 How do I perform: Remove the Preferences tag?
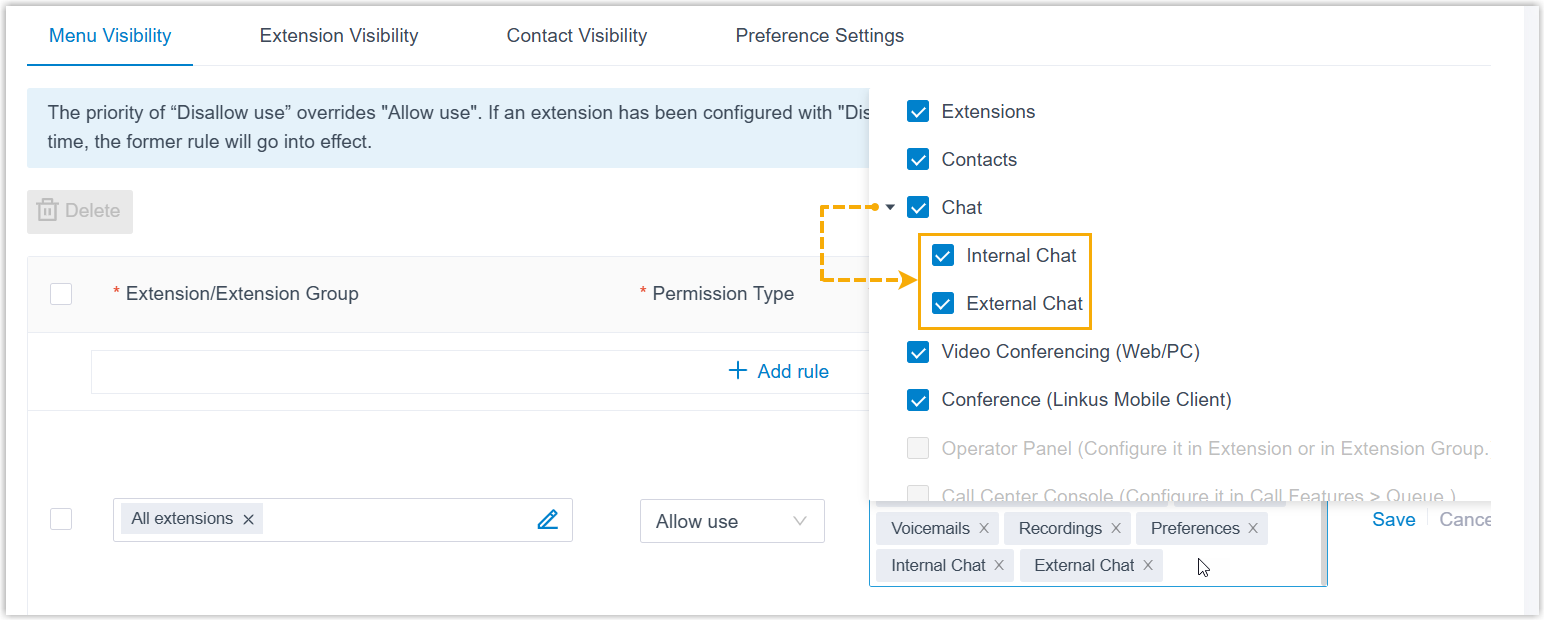[x=1253, y=529]
